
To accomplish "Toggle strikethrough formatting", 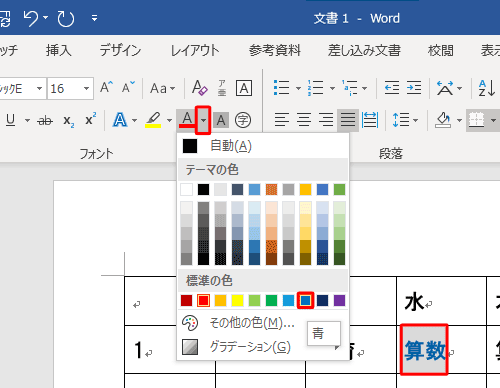I will (x=45, y=120).
